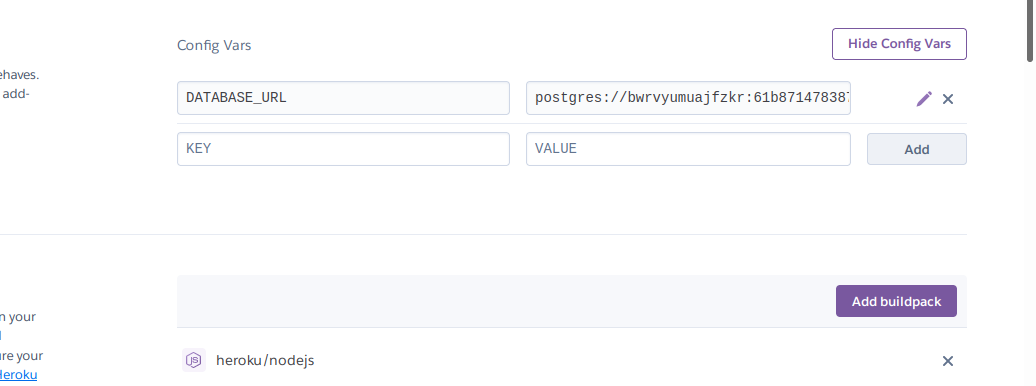Edit the DATABASE_URL config var with pencil icon

click(924, 98)
